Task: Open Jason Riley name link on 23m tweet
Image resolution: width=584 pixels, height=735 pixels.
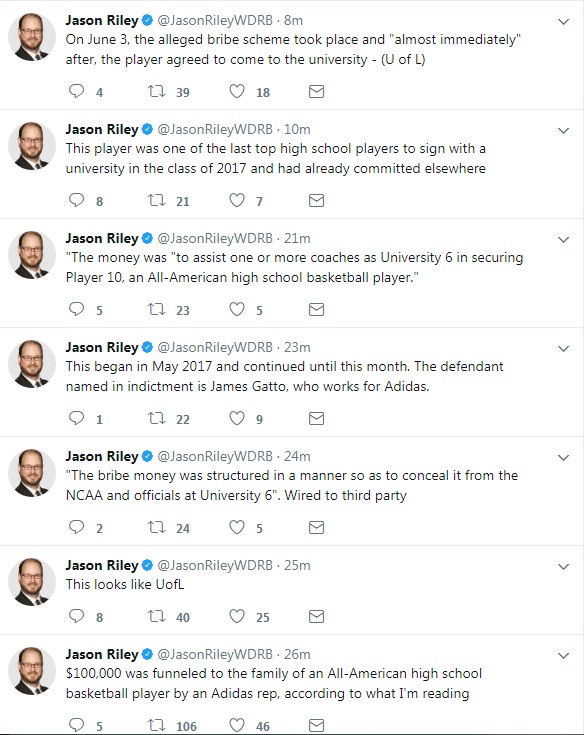Action: tap(102, 347)
